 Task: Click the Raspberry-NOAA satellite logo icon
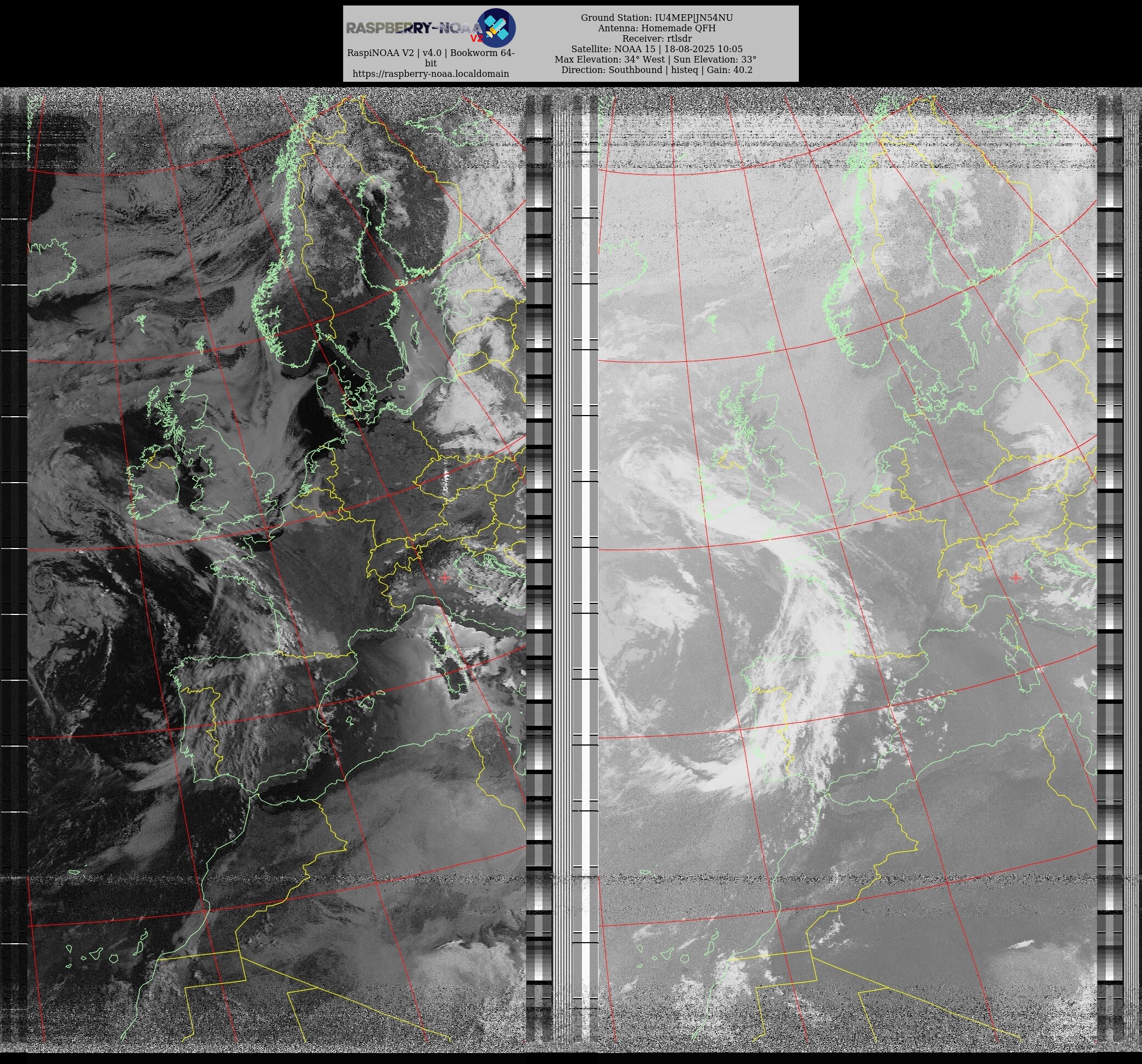[496, 27]
